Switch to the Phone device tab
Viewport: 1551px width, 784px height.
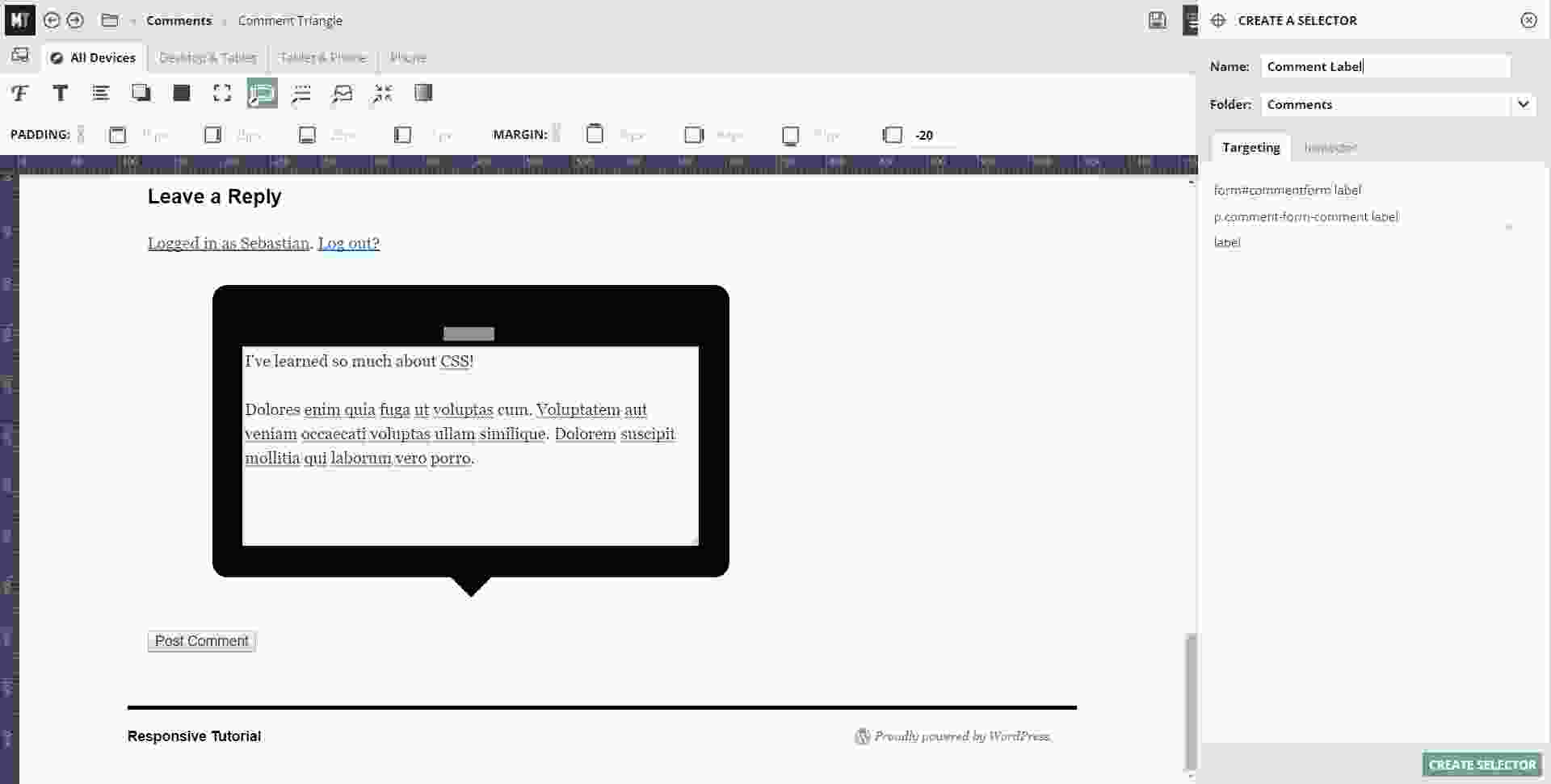coord(408,58)
